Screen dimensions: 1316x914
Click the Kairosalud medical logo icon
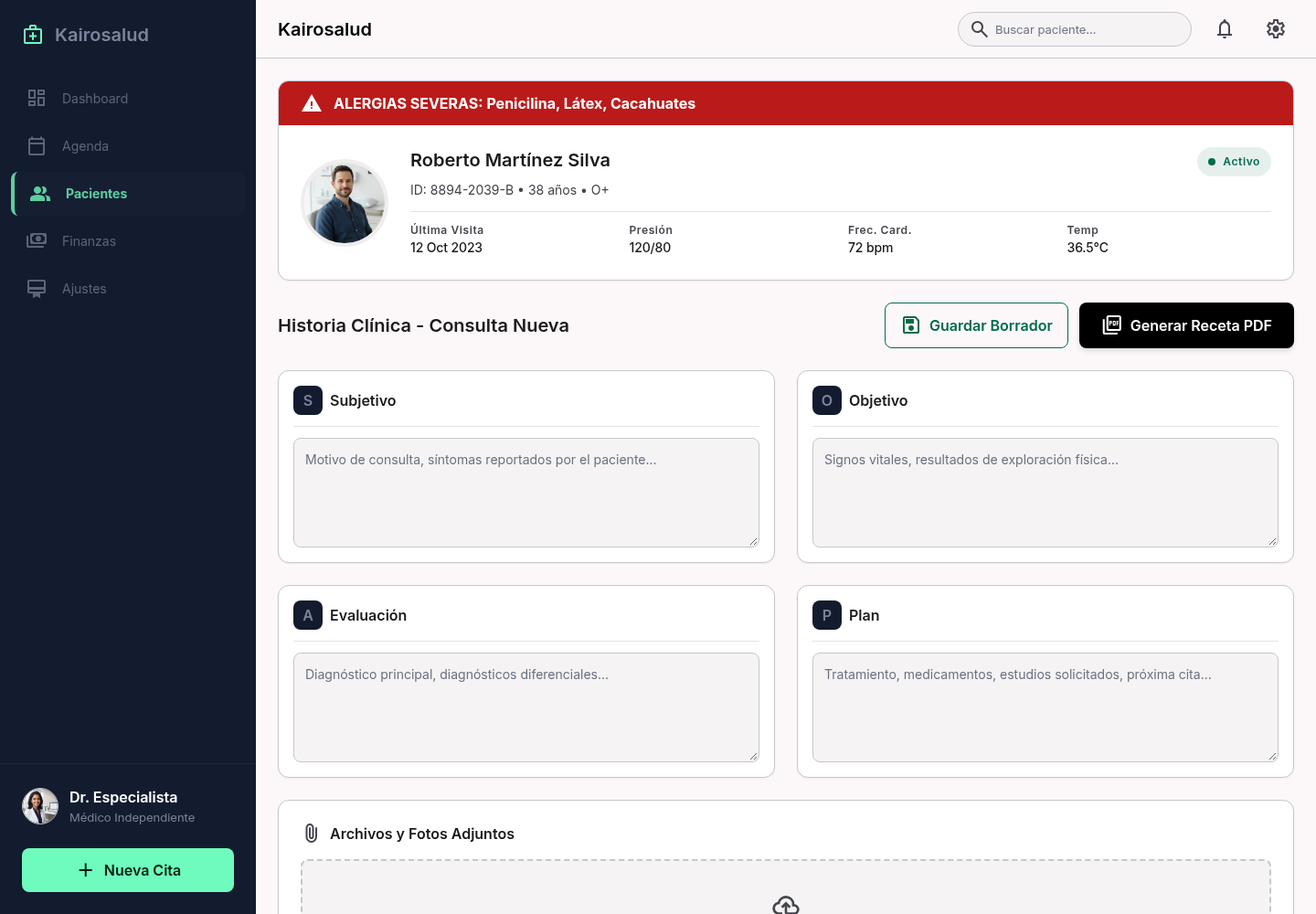coord(33,35)
